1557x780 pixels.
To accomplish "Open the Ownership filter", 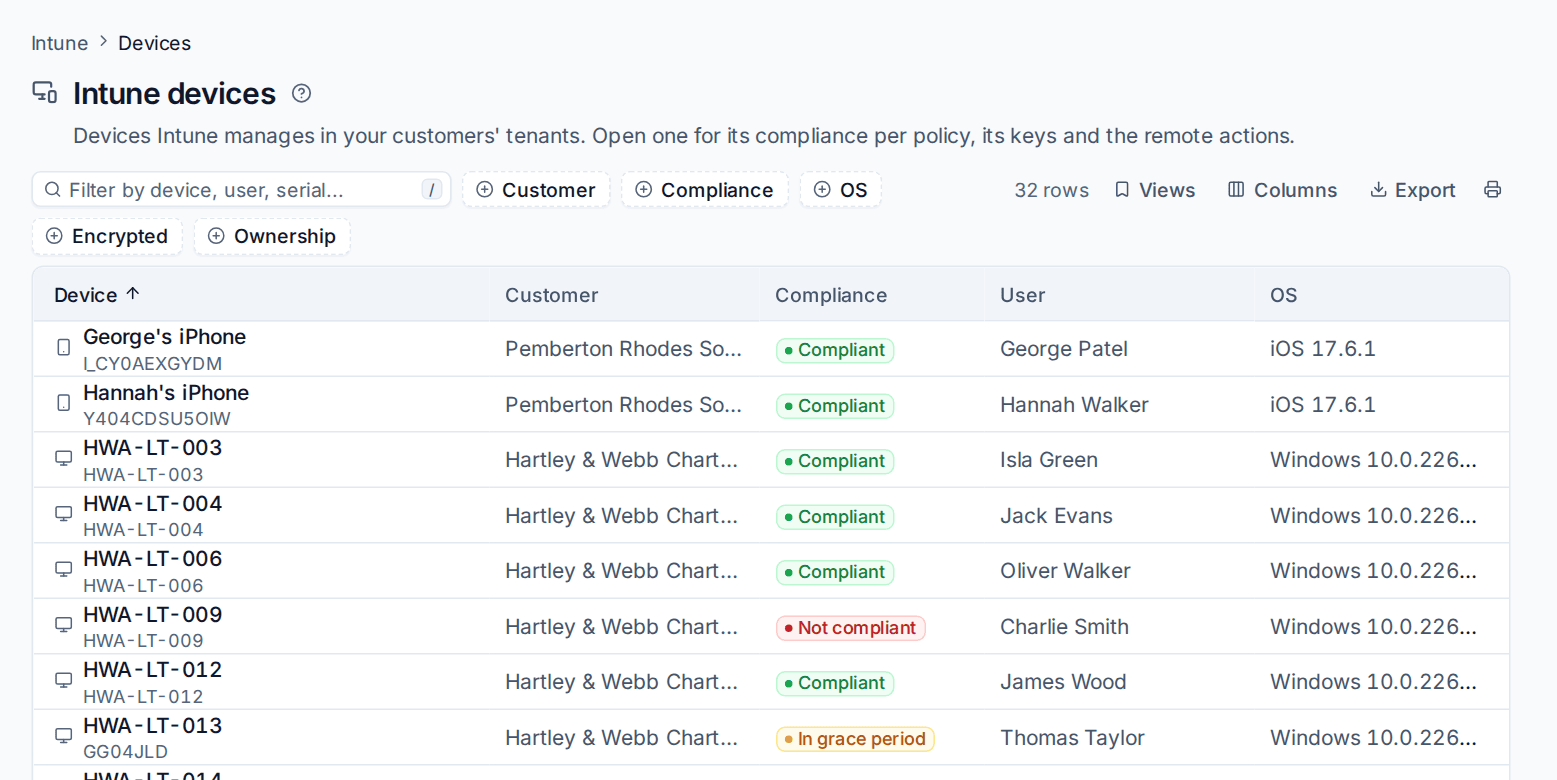I will tap(272, 237).
